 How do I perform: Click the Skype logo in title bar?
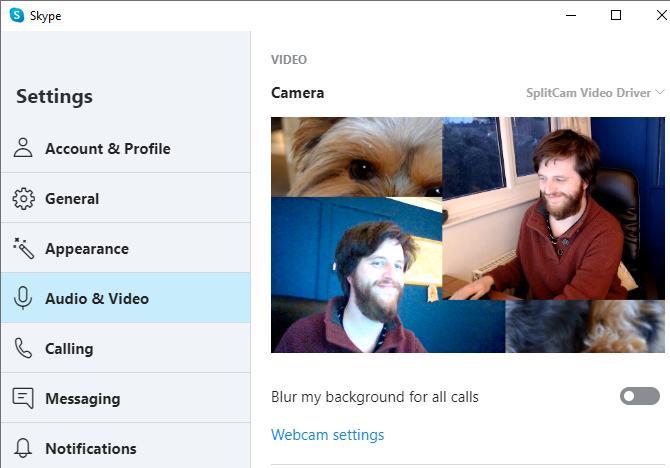(17, 15)
